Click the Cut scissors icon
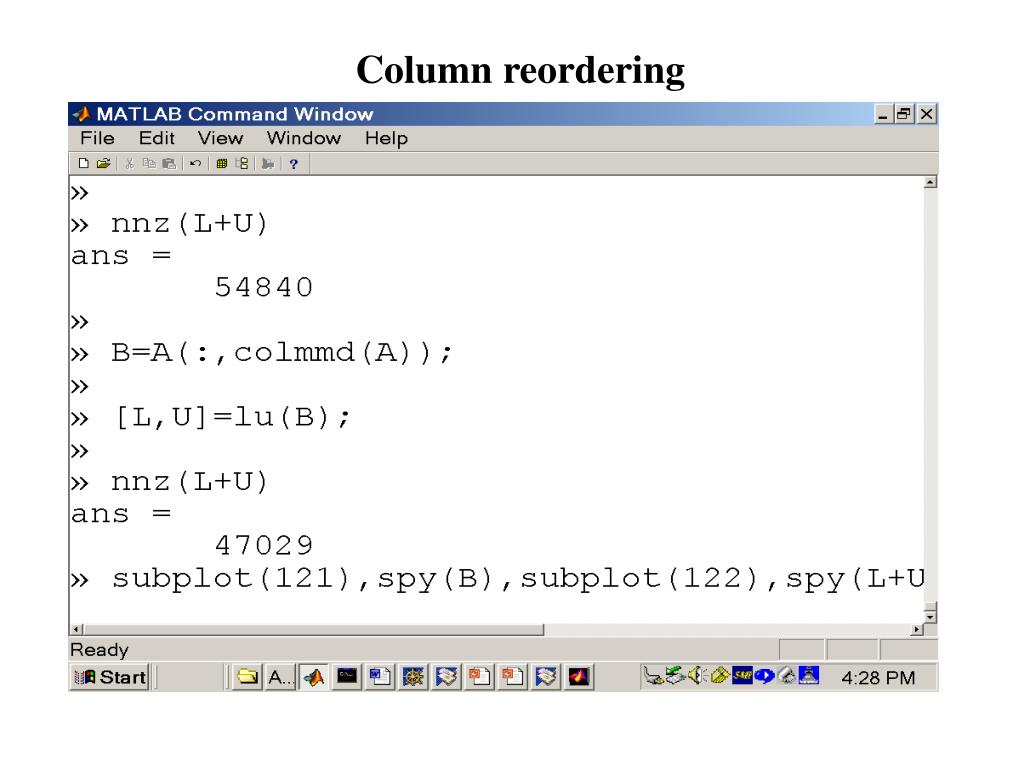Screen dimensions: 1024x768 (x=129, y=163)
